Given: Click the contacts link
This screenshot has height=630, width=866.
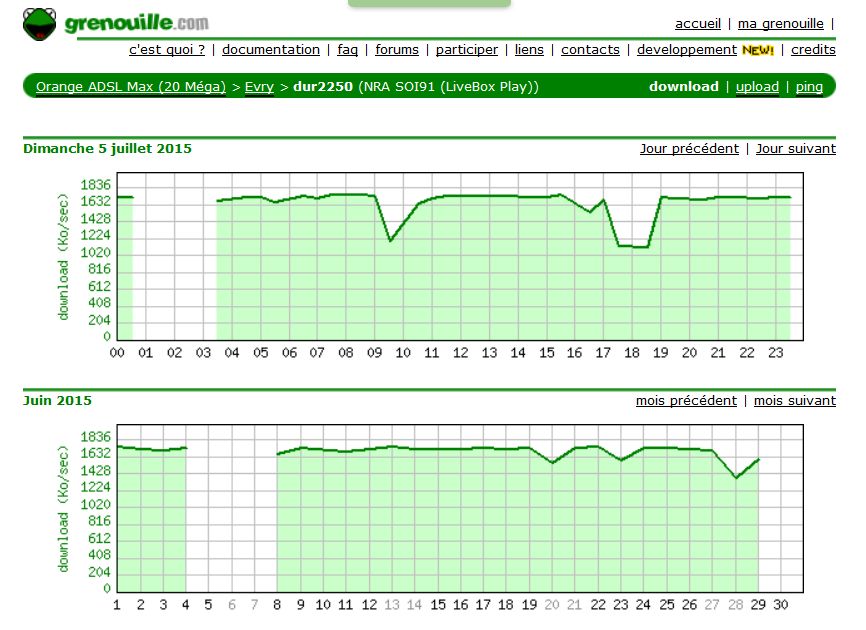Looking at the screenshot, I should pyautogui.click(x=590, y=50).
